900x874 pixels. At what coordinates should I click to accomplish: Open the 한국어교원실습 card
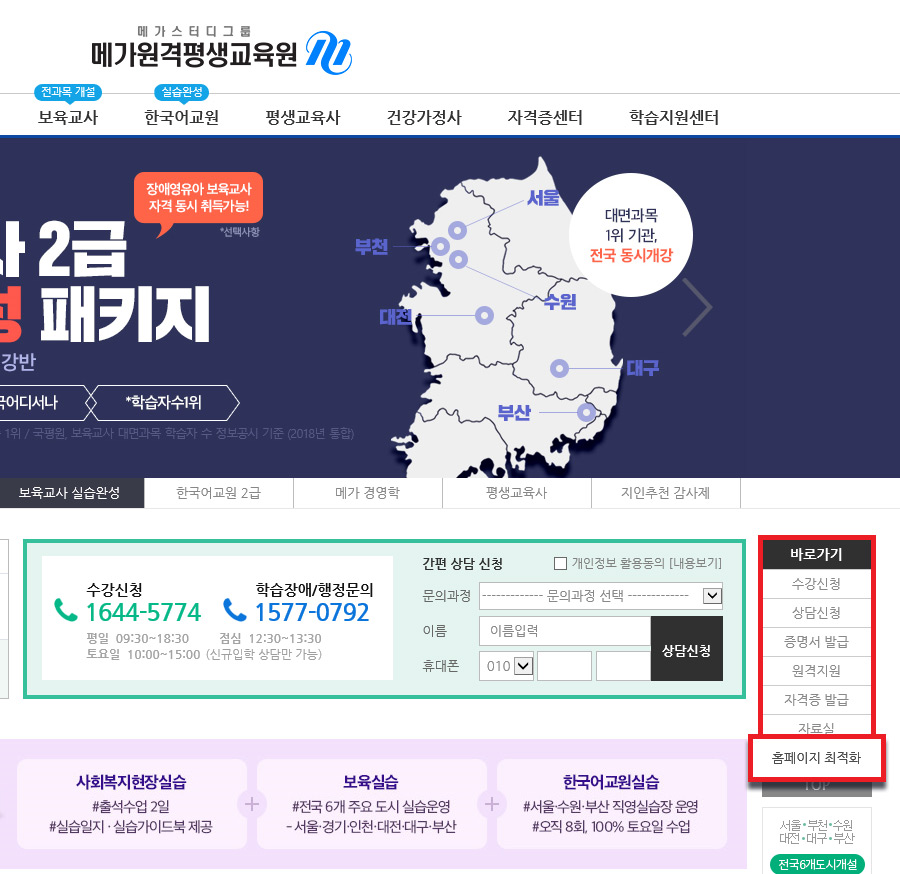tap(611, 804)
